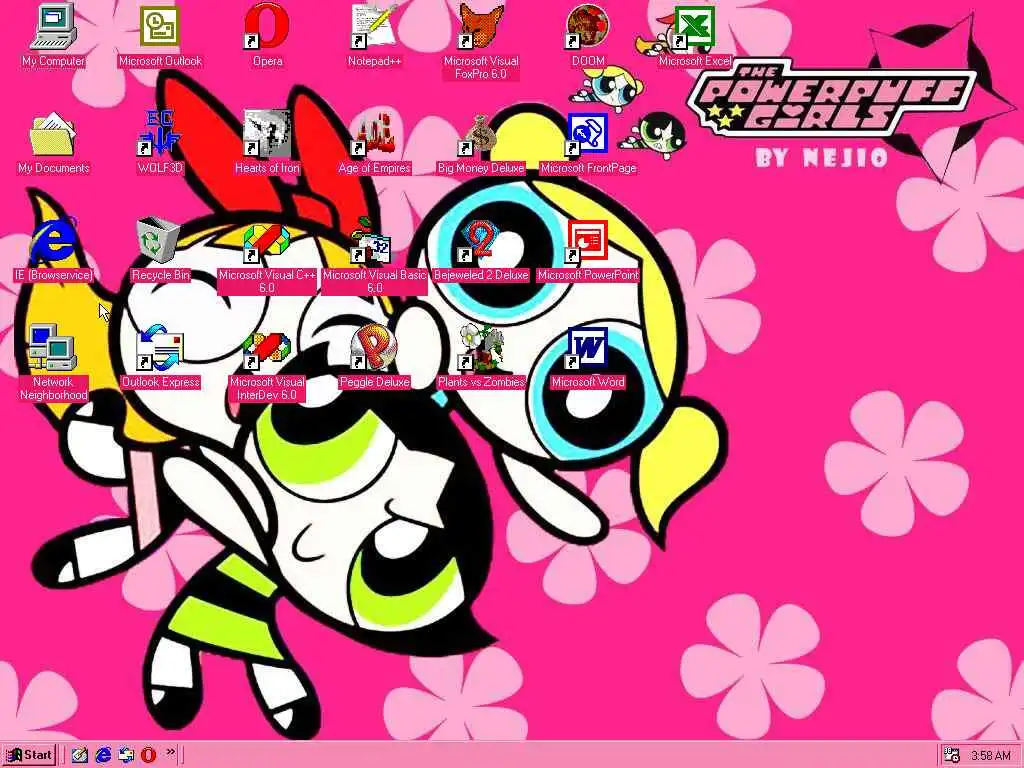Launch Outlook Express from the quick launch bar
Viewport: 1024px width, 768px height.
click(126, 755)
